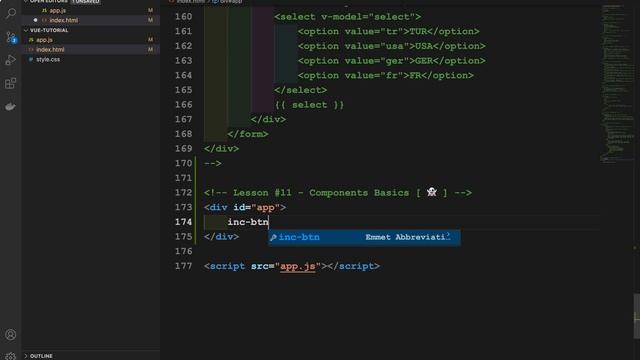Click the M status badge of app.js in Open Editors
640x360 pixels.
(151, 10)
